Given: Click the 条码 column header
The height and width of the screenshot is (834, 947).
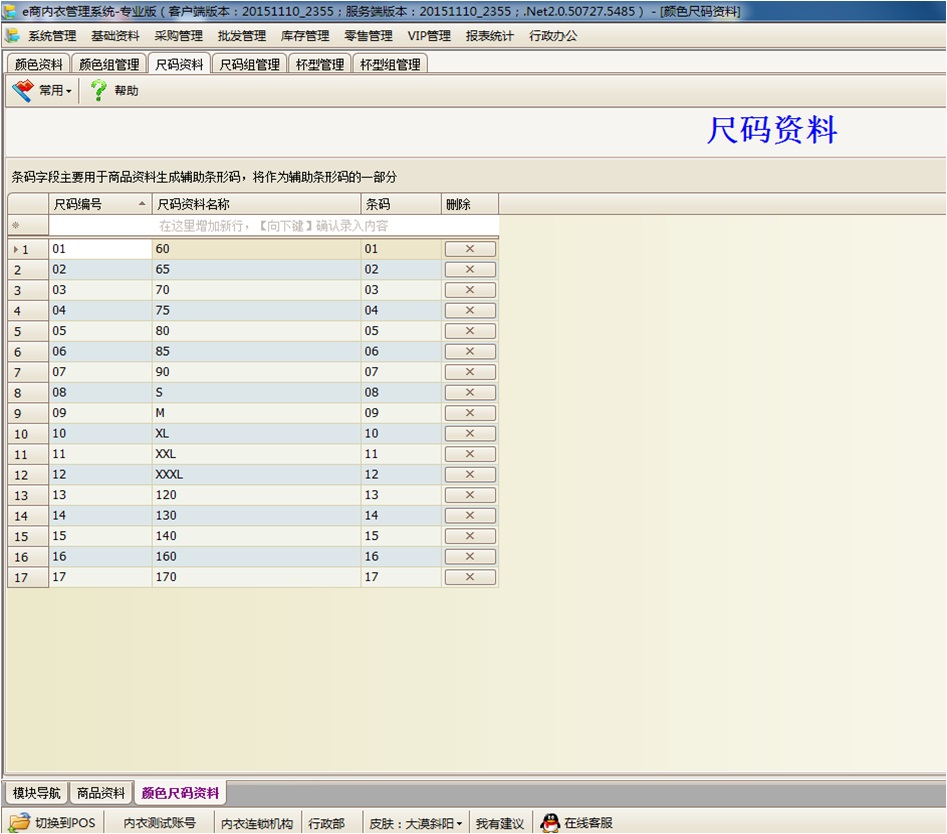Looking at the screenshot, I should click(x=401, y=204).
